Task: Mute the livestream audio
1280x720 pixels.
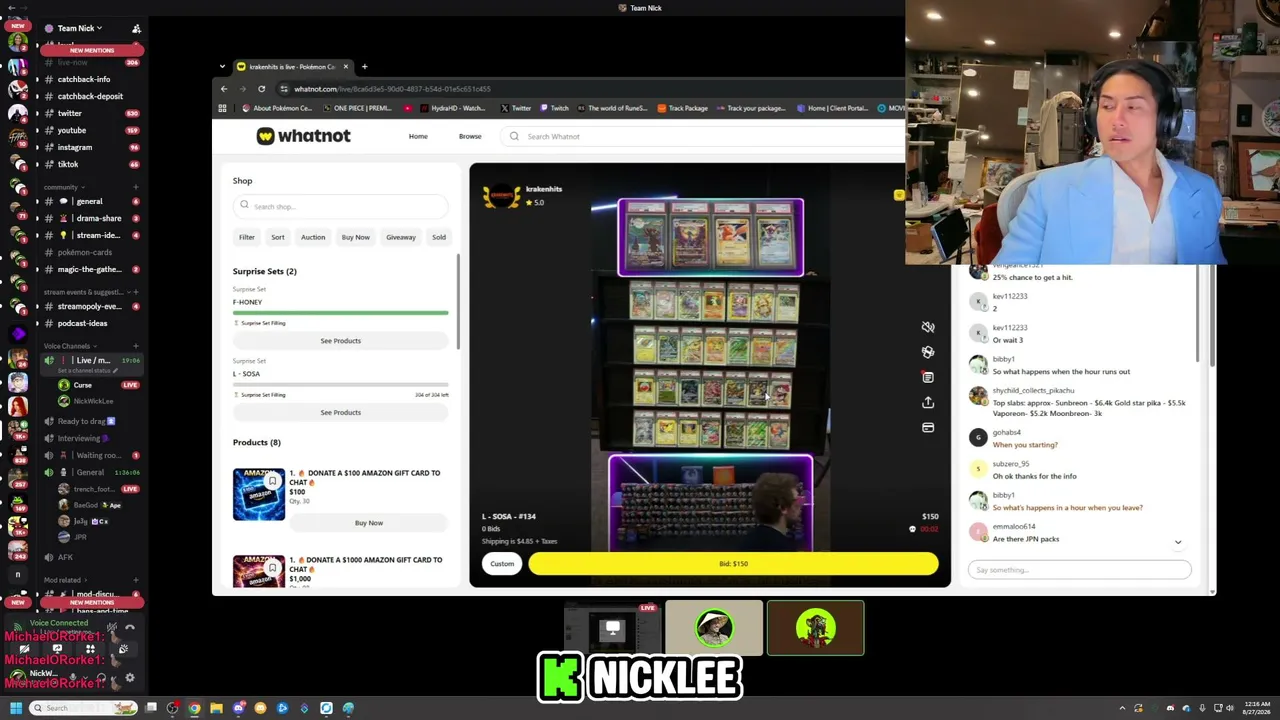Action: coord(928,327)
